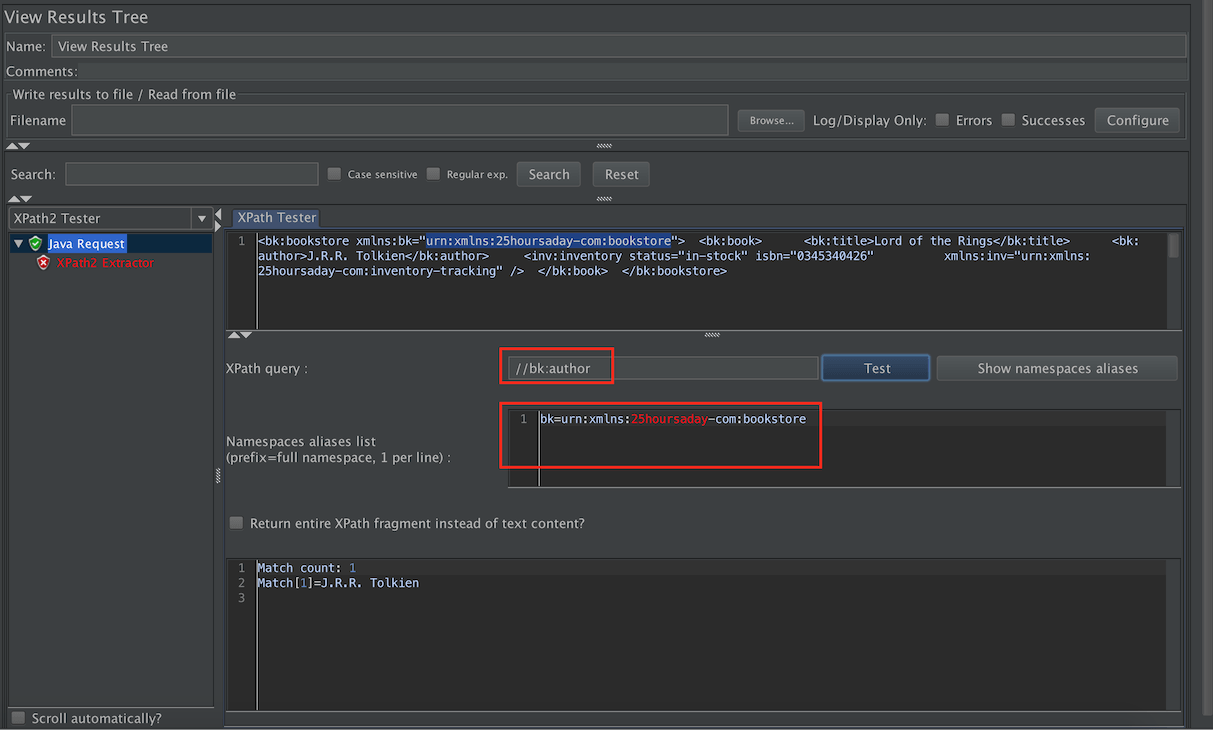Click the expand-down arrow above the Search label
The width and height of the screenshot is (1213, 730).
[x=24, y=146]
